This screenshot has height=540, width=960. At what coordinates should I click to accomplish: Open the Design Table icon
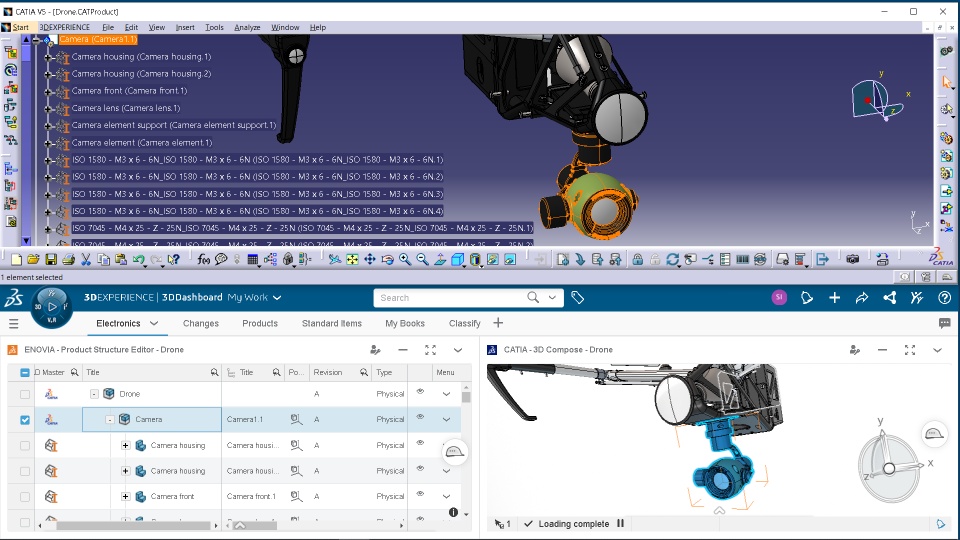point(252,260)
